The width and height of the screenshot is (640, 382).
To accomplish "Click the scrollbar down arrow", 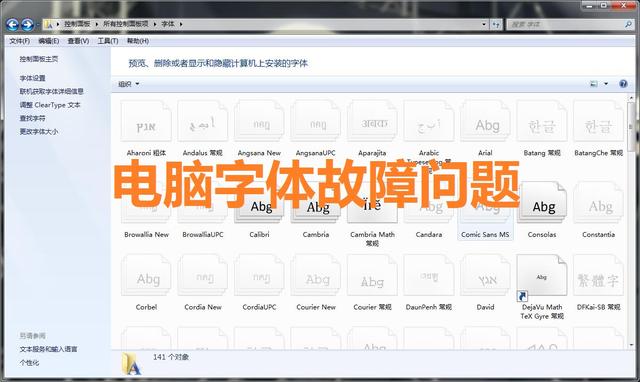I will click(631, 345).
